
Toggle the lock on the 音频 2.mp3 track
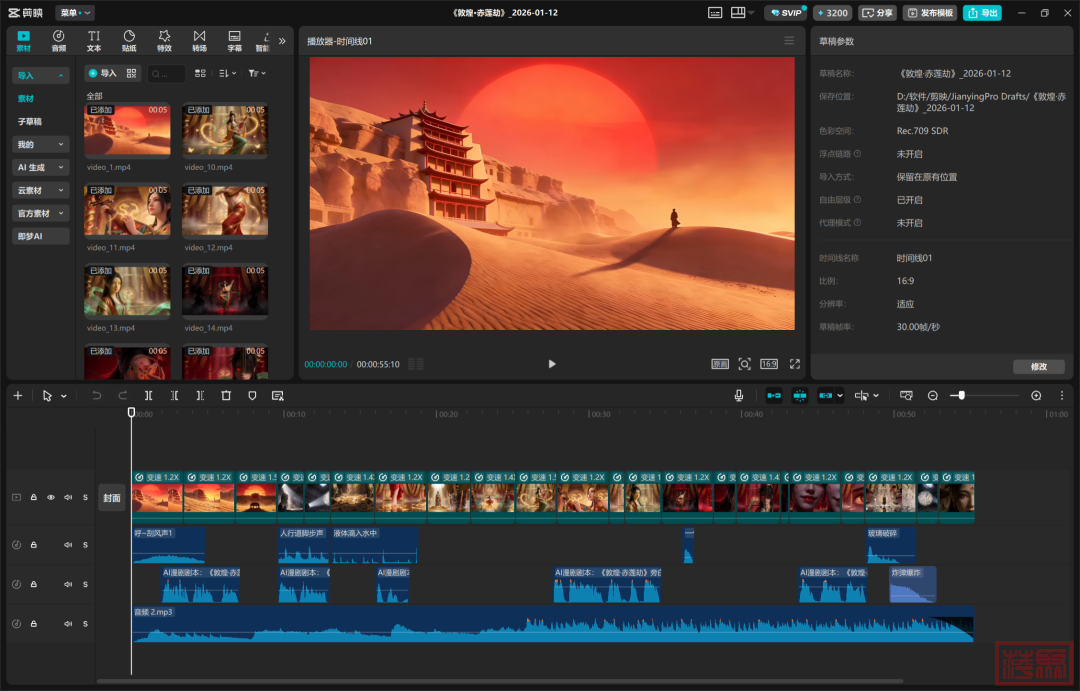[x=33, y=624]
